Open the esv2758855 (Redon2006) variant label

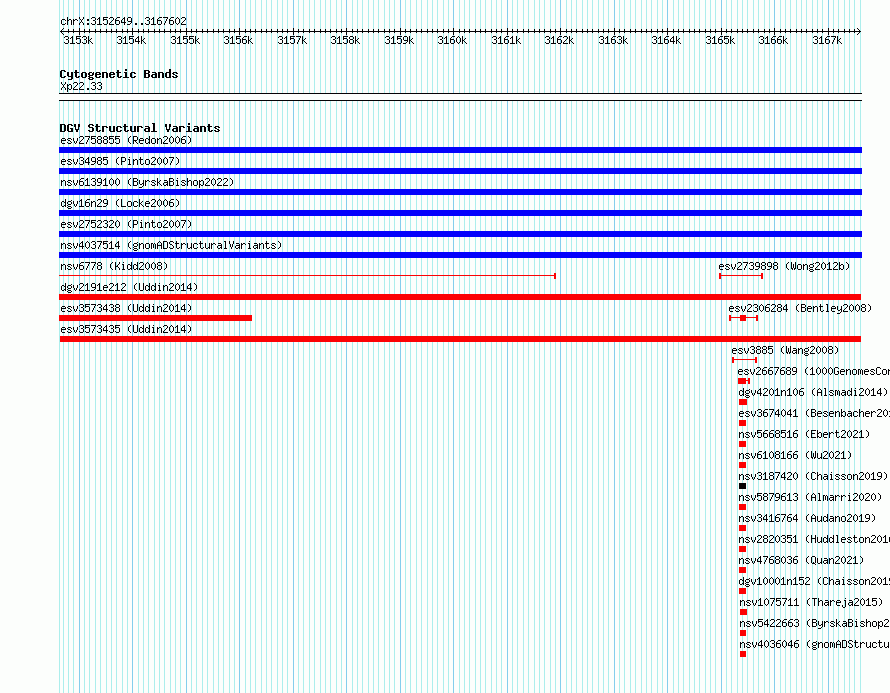(x=126, y=140)
